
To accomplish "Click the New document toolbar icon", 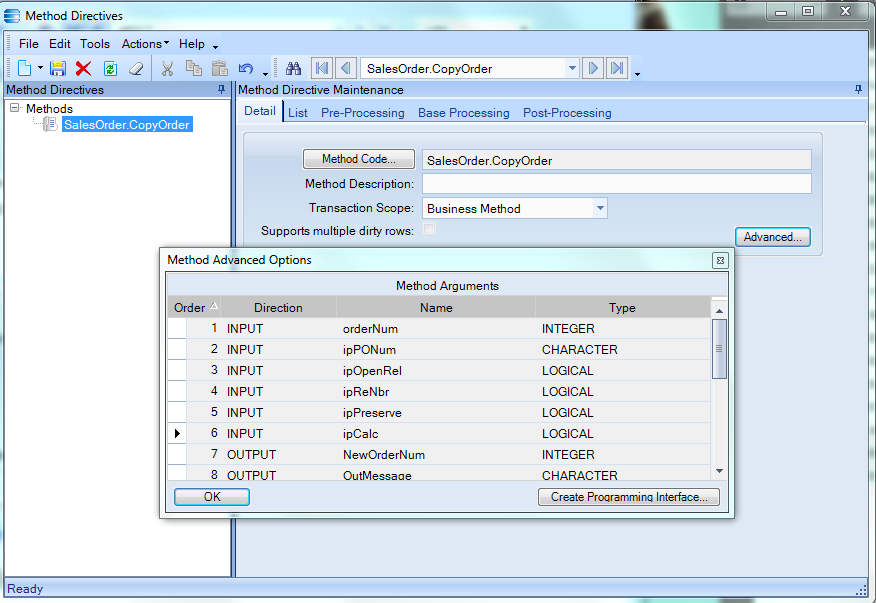I will tap(25, 68).
